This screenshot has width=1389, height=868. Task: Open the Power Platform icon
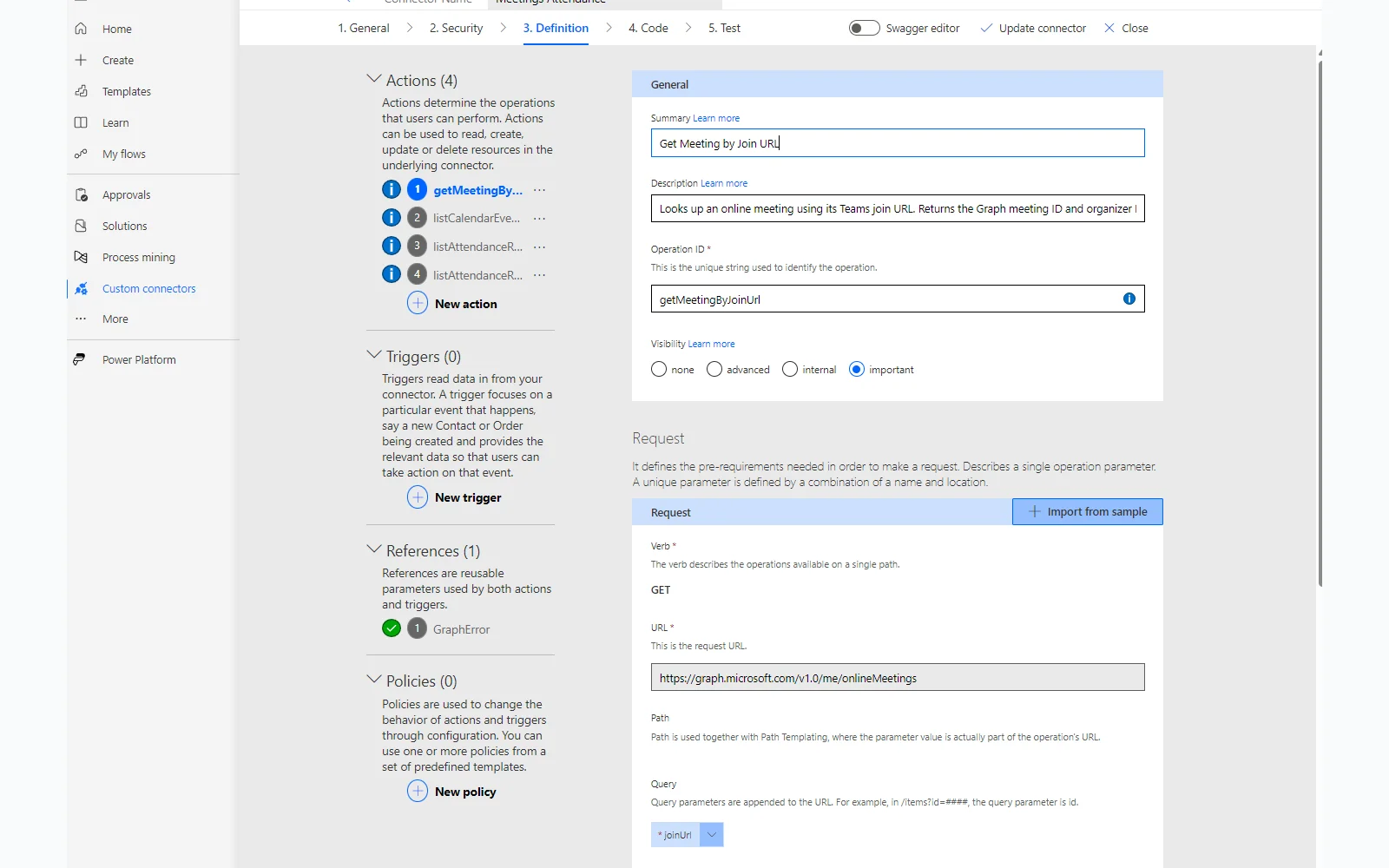(x=79, y=359)
